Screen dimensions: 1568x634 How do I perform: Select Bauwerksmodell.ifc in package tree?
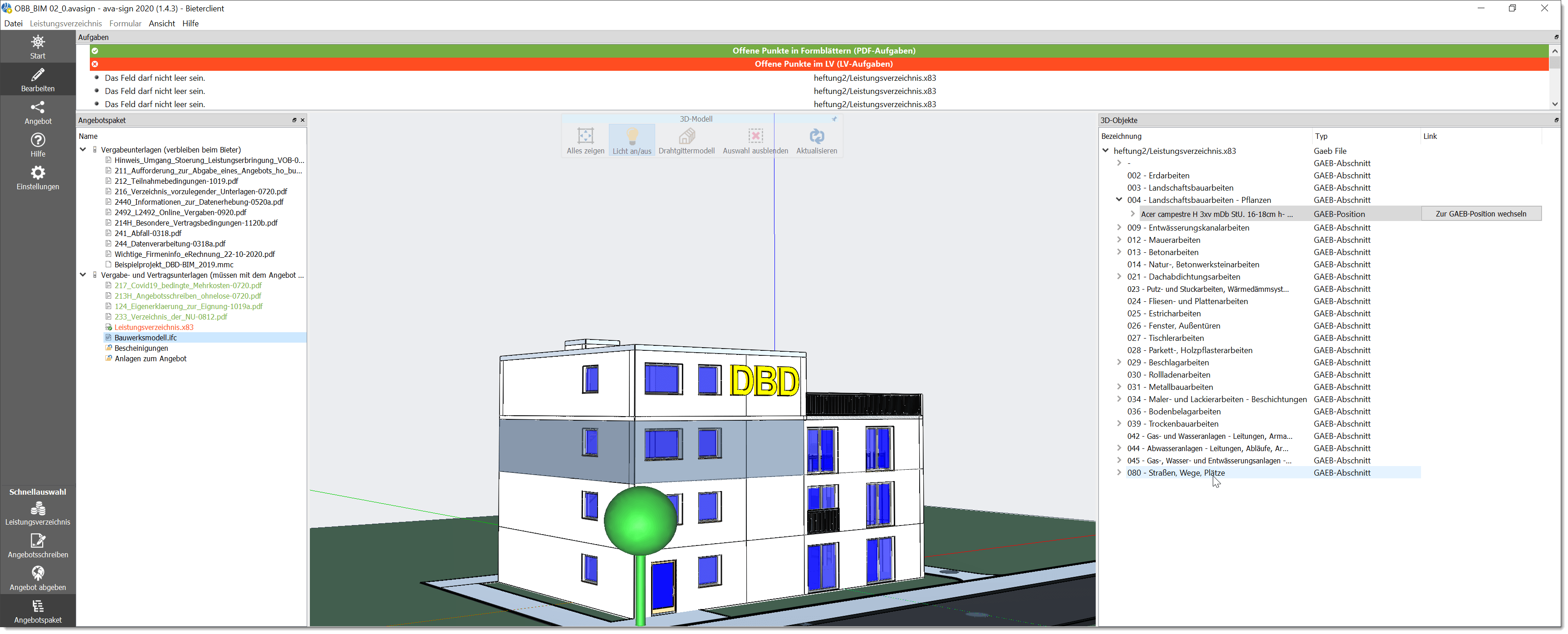click(x=146, y=337)
